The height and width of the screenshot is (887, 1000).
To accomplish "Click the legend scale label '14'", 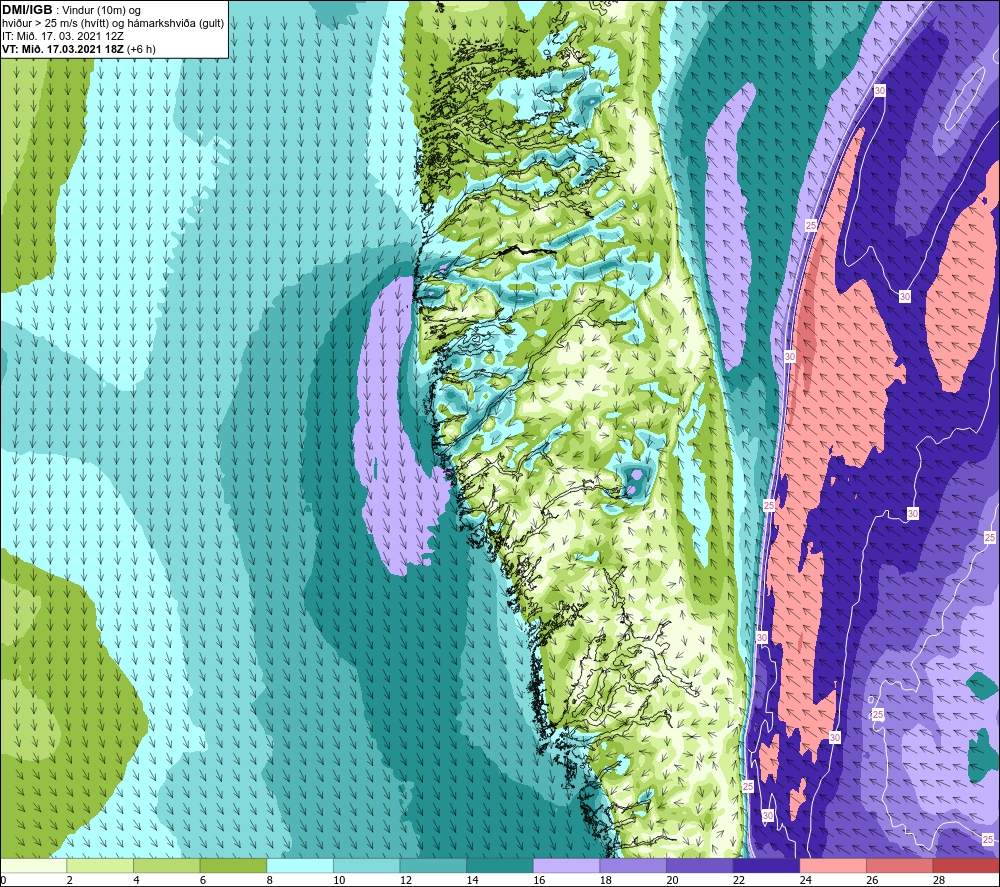I will 472,881.
